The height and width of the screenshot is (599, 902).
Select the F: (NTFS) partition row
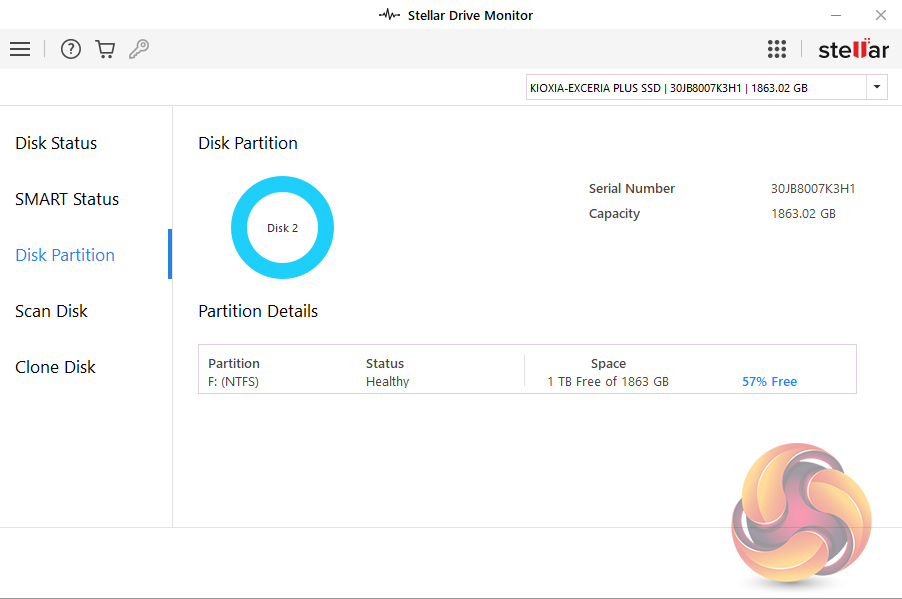click(233, 382)
